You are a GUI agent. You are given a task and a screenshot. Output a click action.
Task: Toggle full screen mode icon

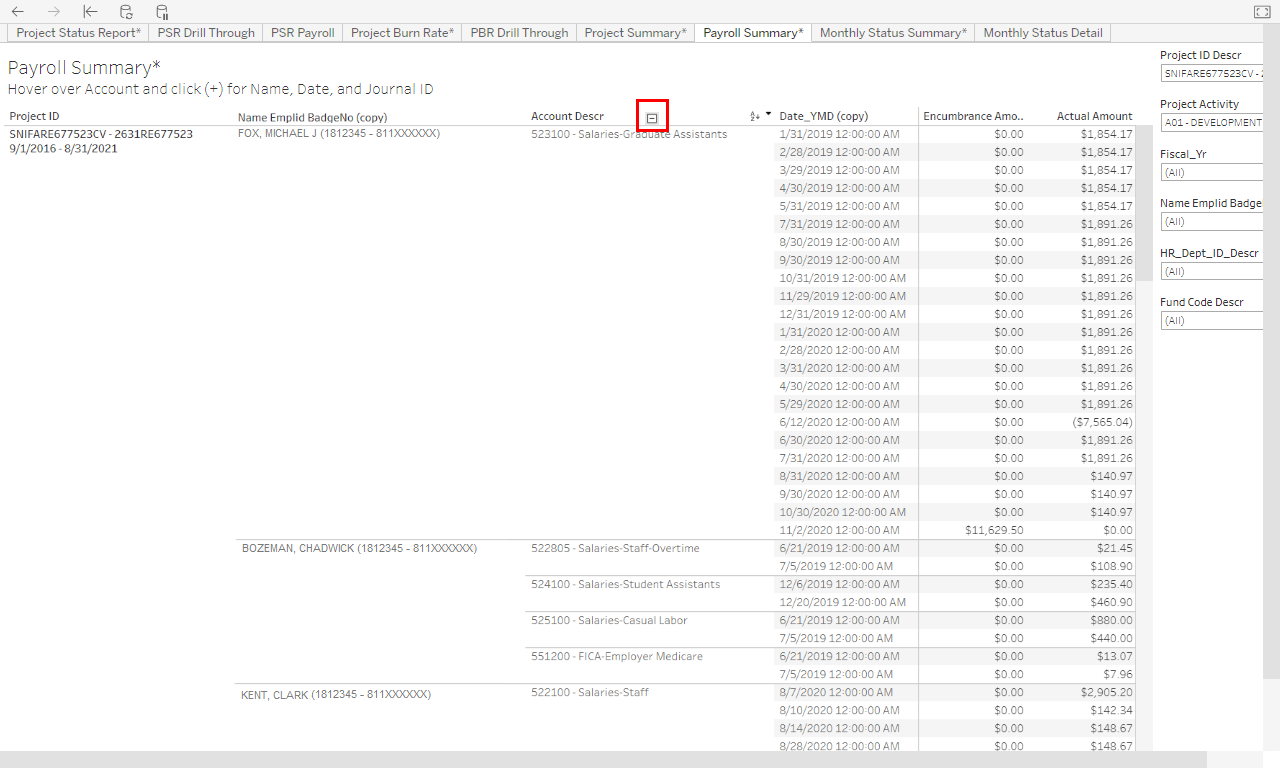point(1262,12)
